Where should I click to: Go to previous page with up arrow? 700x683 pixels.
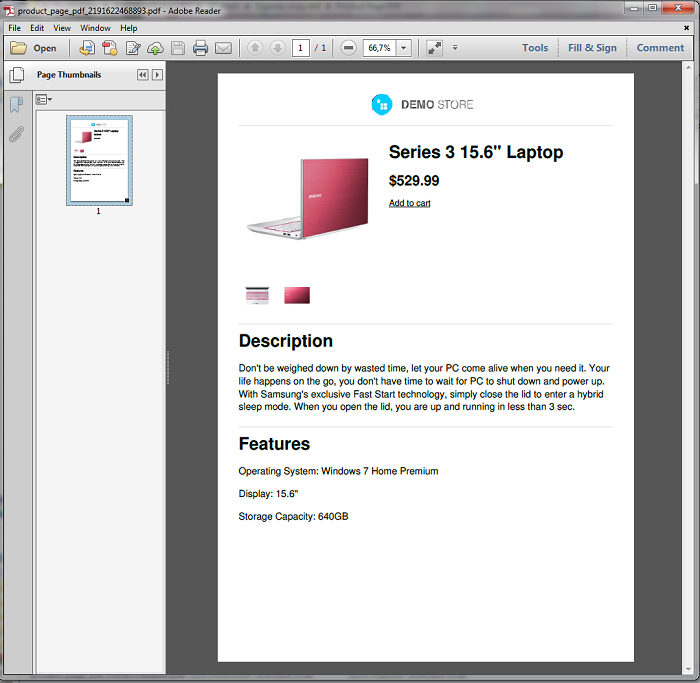click(x=255, y=48)
